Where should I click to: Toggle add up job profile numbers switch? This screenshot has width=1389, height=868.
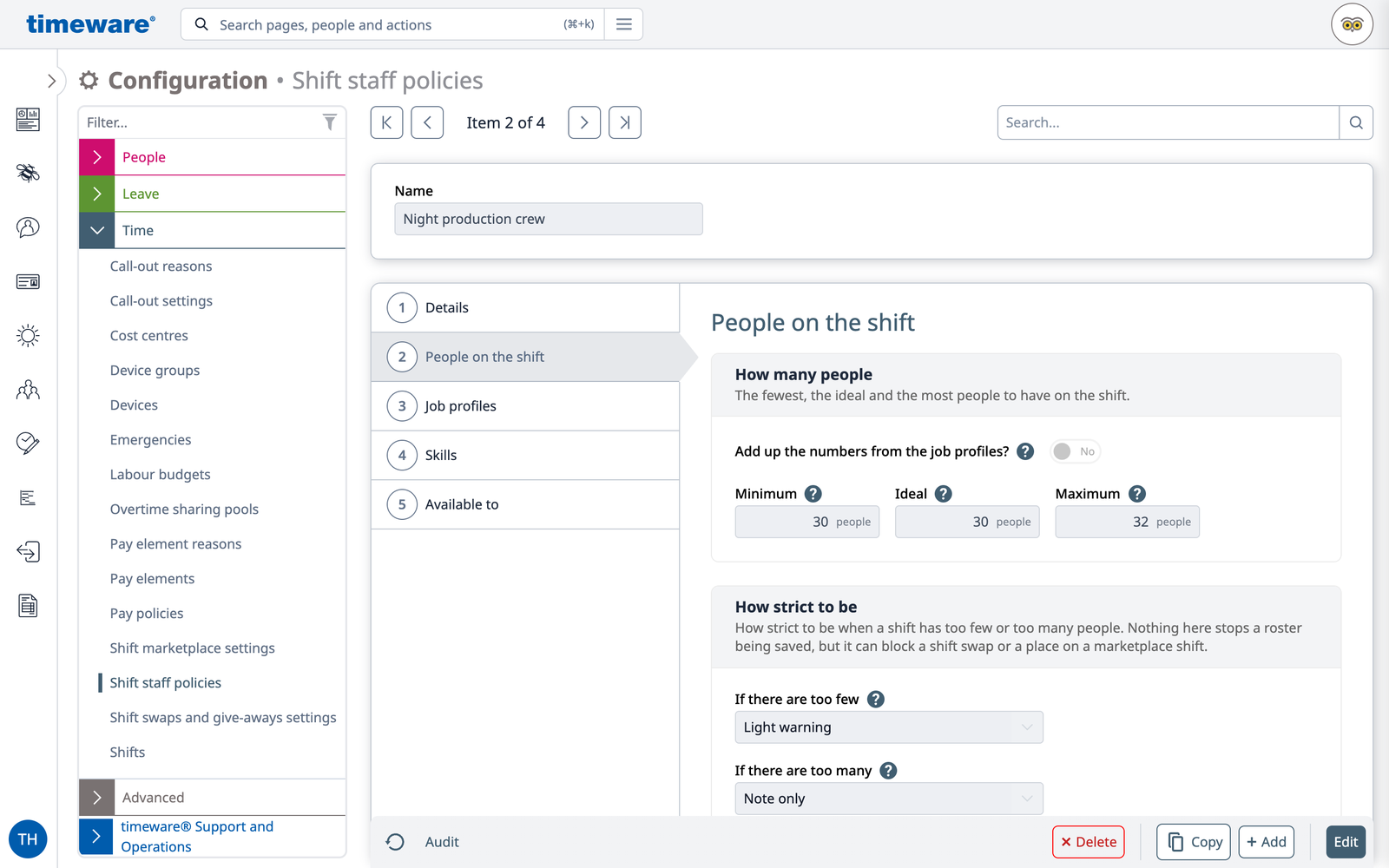point(1075,451)
